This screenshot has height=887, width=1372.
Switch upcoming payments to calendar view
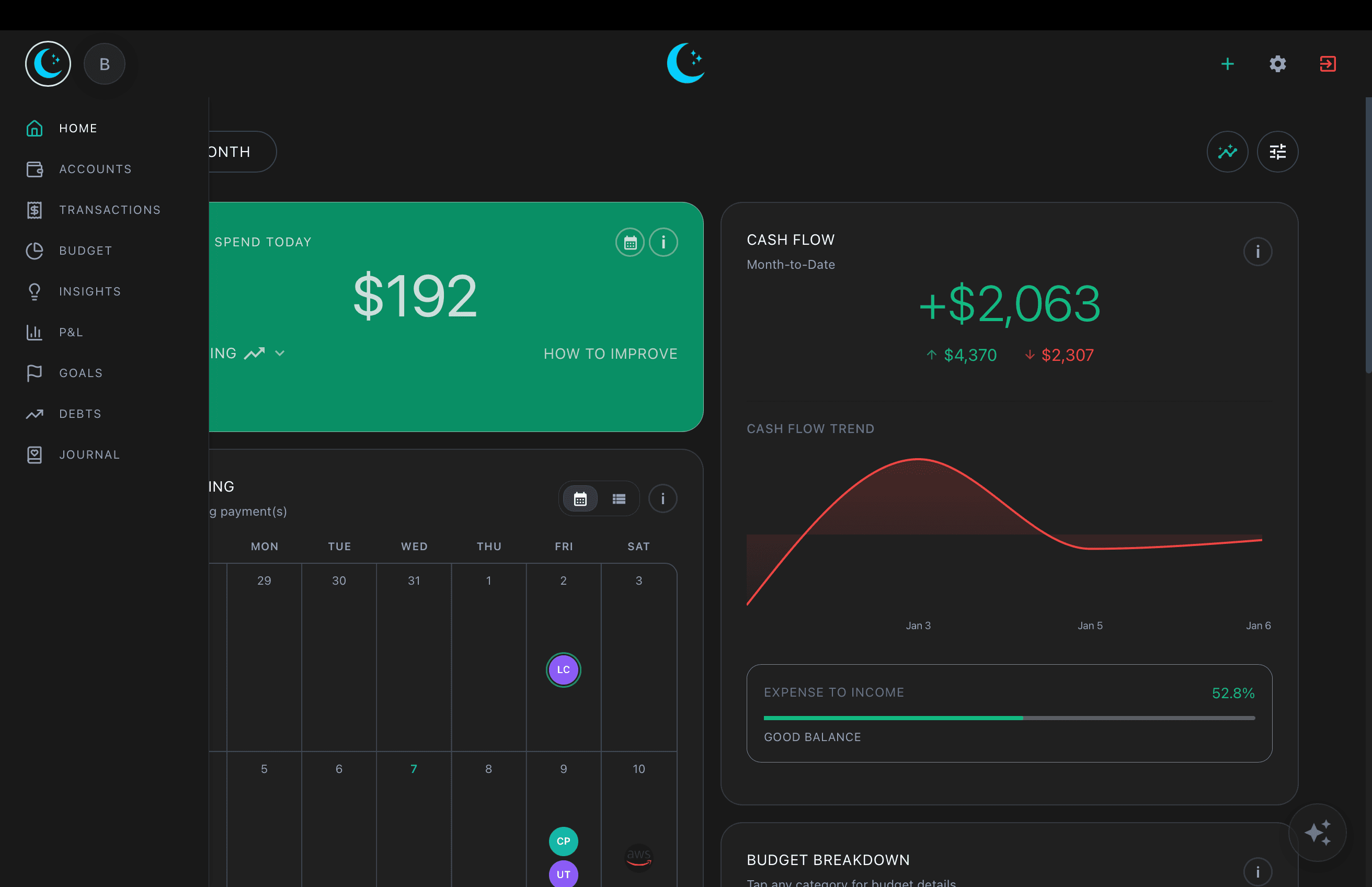click(580, 498)
